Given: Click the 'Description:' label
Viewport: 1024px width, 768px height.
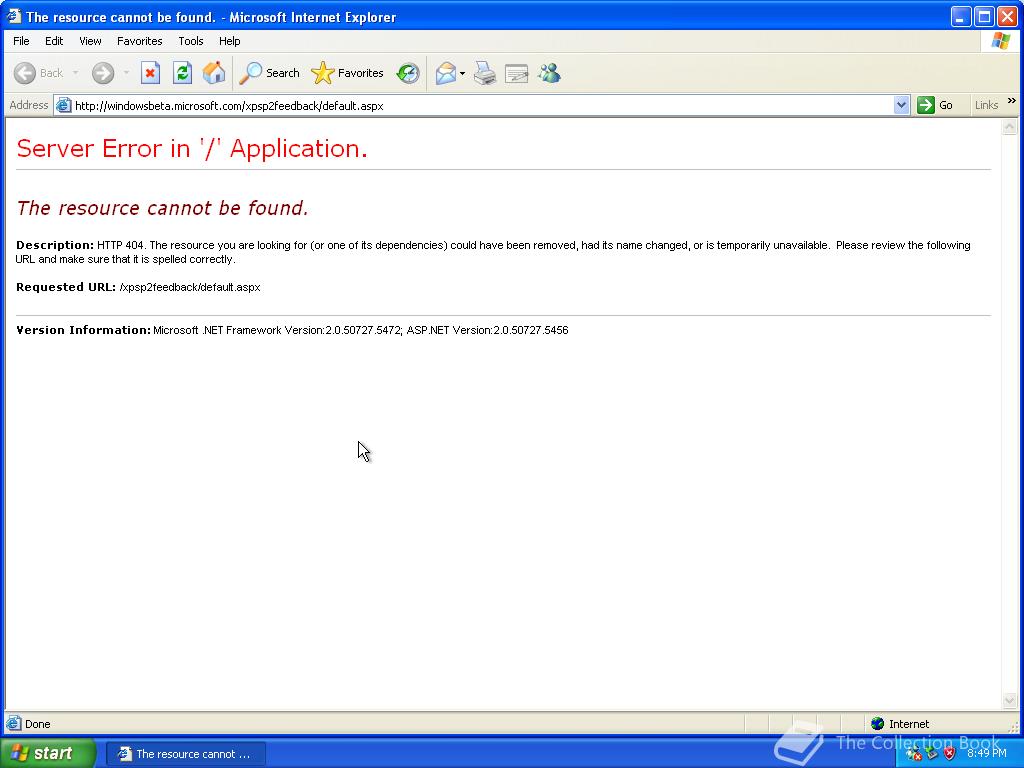Looking at the screenshot, I should tap(55, 246).
